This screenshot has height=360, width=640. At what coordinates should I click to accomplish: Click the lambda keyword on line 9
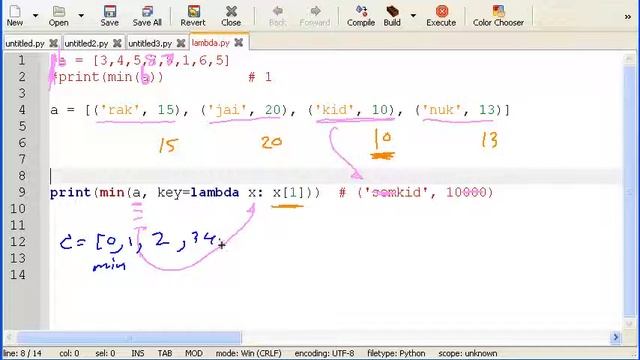click(x=215, y=192)
